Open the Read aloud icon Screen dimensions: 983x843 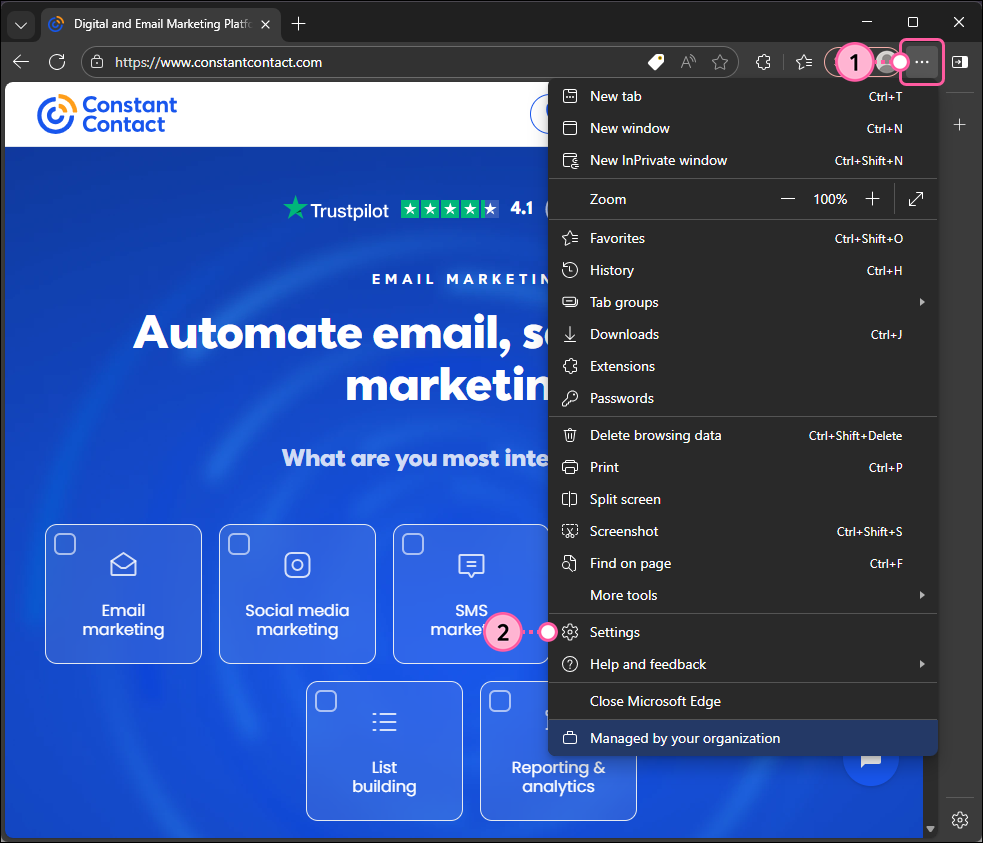688,61
